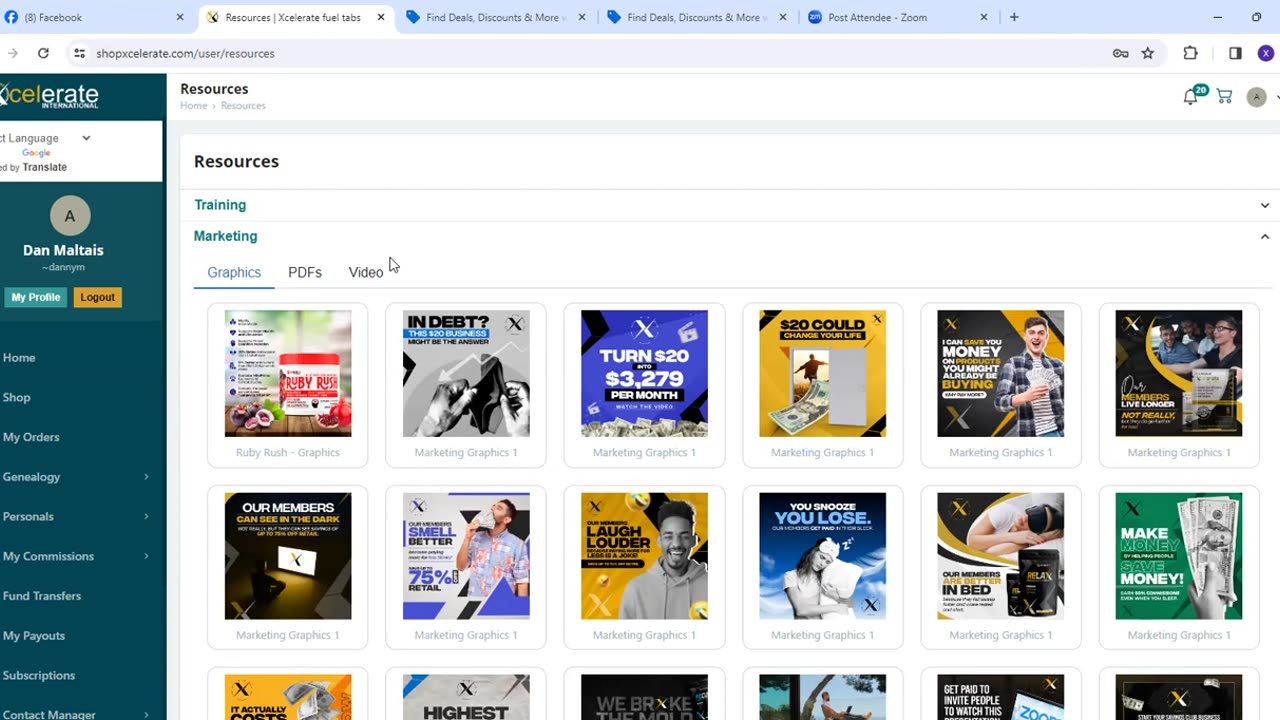The height and width of the screenshot is (720, 1280).
Task: Open a new browser tab
Action: tap(1014, 17)
